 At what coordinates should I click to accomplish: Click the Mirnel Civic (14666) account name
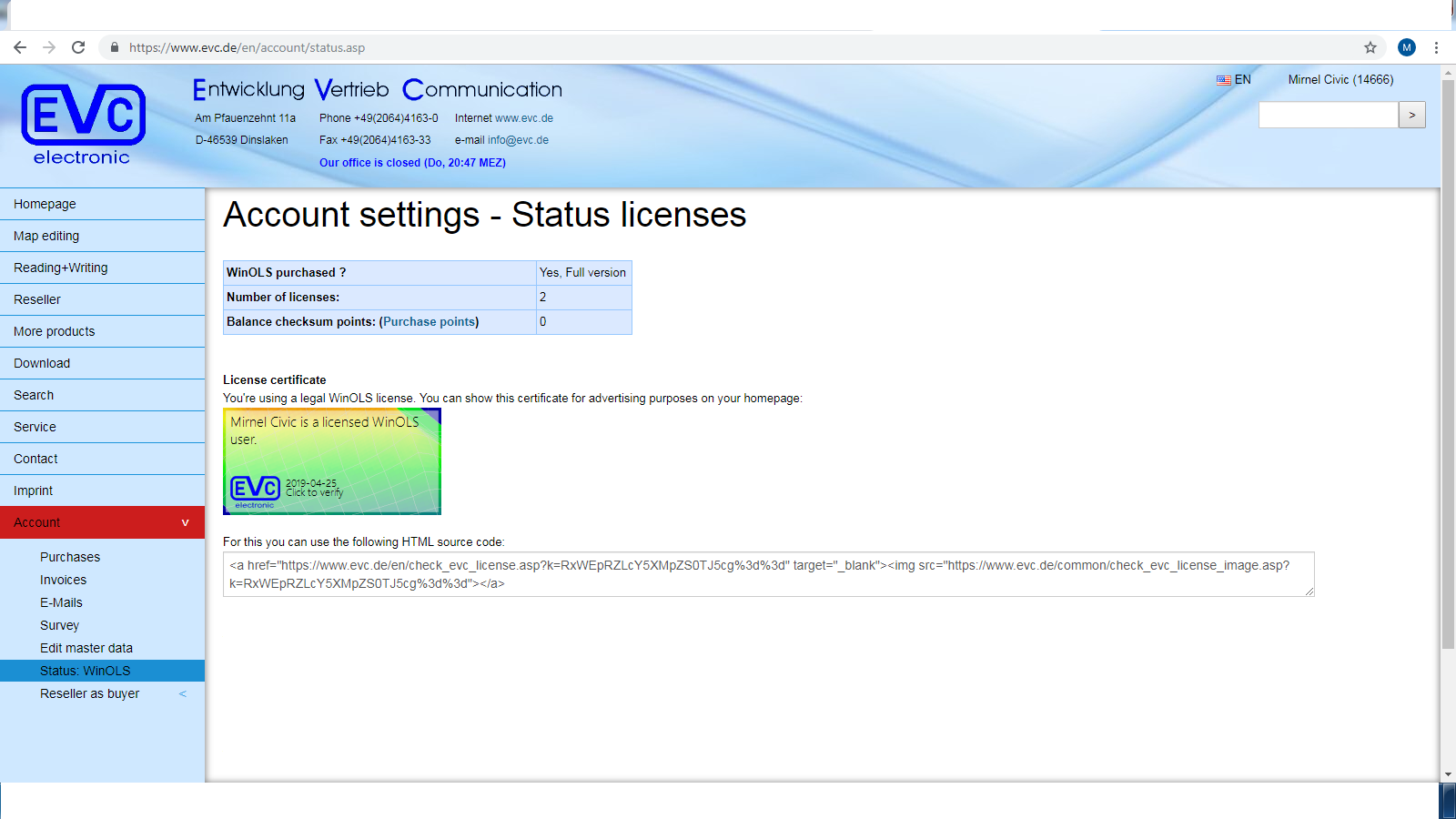(x=1340, y=80)
